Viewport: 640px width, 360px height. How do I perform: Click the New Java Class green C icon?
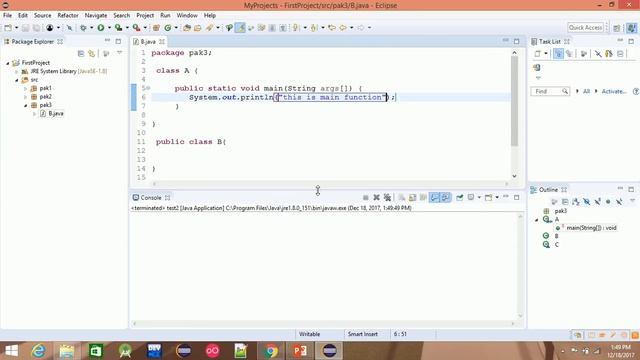coord(168,28)
